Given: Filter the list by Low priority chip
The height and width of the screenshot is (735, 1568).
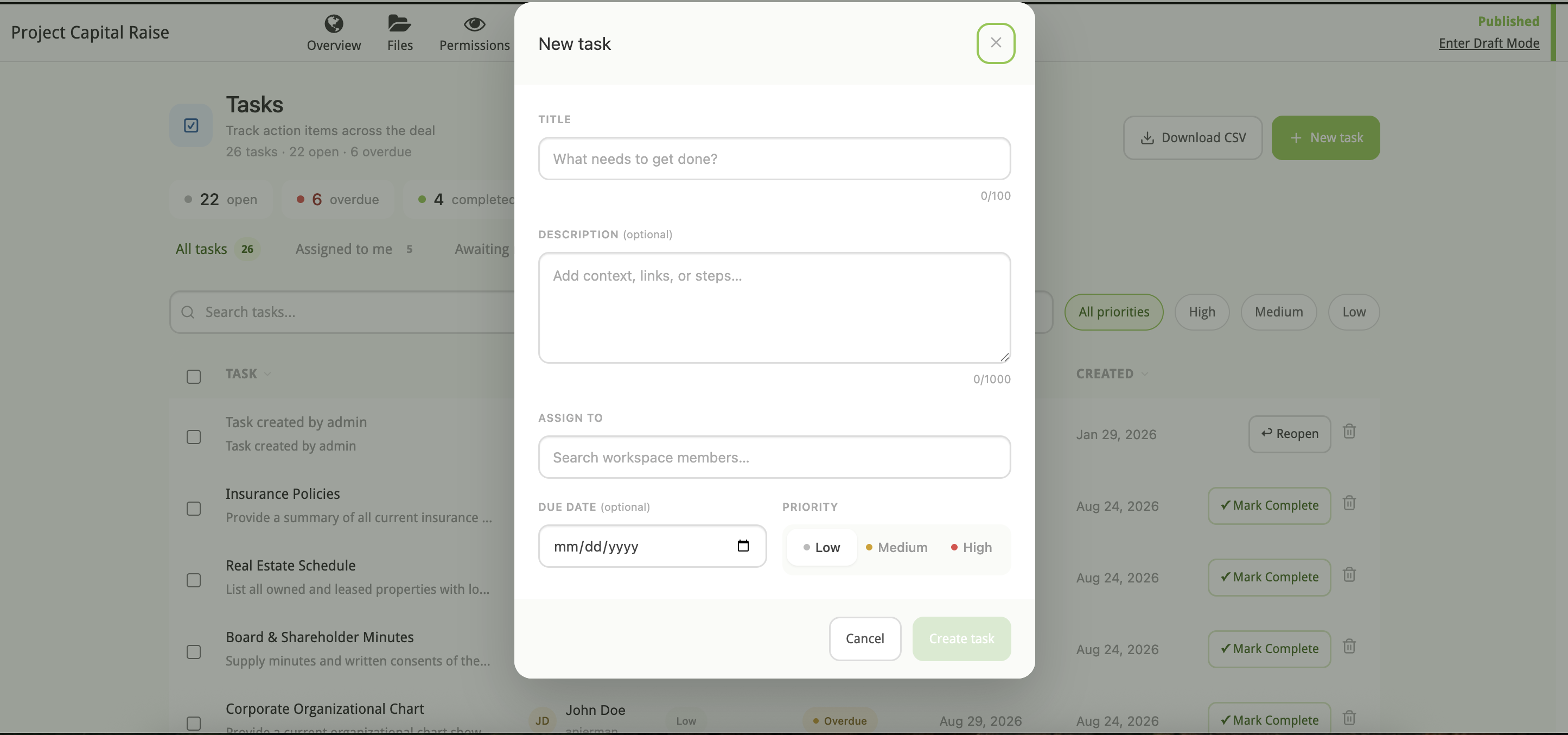Looking at the screenshot, I should click(x=1354, y=312).
